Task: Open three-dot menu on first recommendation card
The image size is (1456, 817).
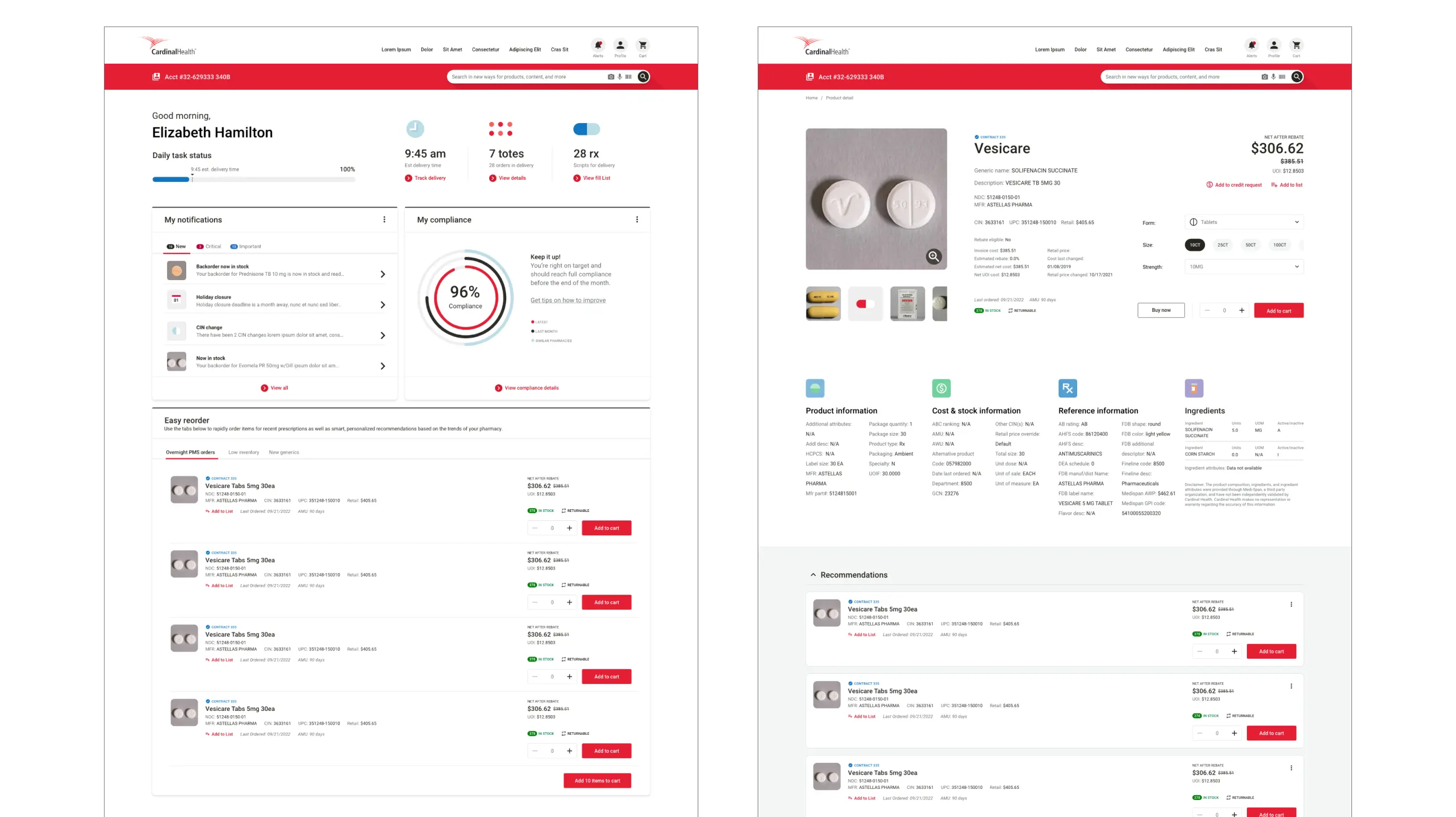Action: point(1291,605)
